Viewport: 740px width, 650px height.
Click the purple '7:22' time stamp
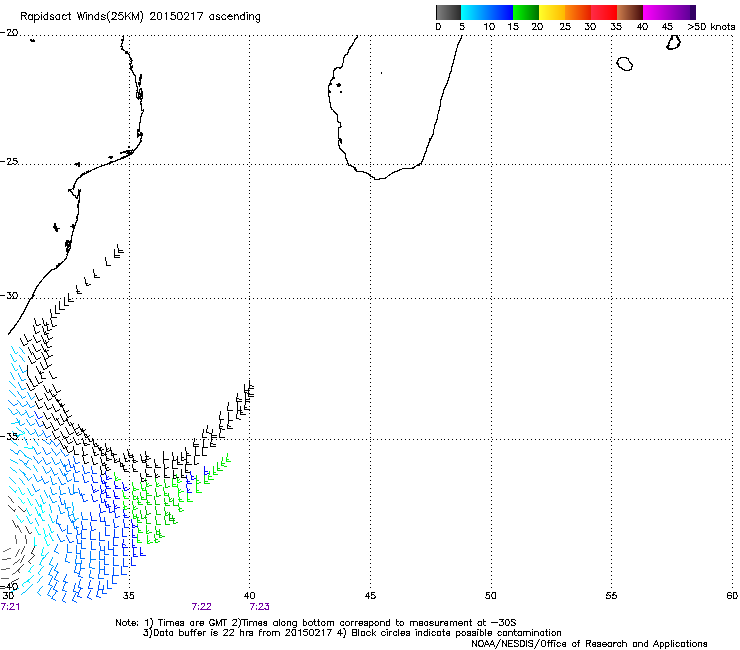tap(202, 607)
